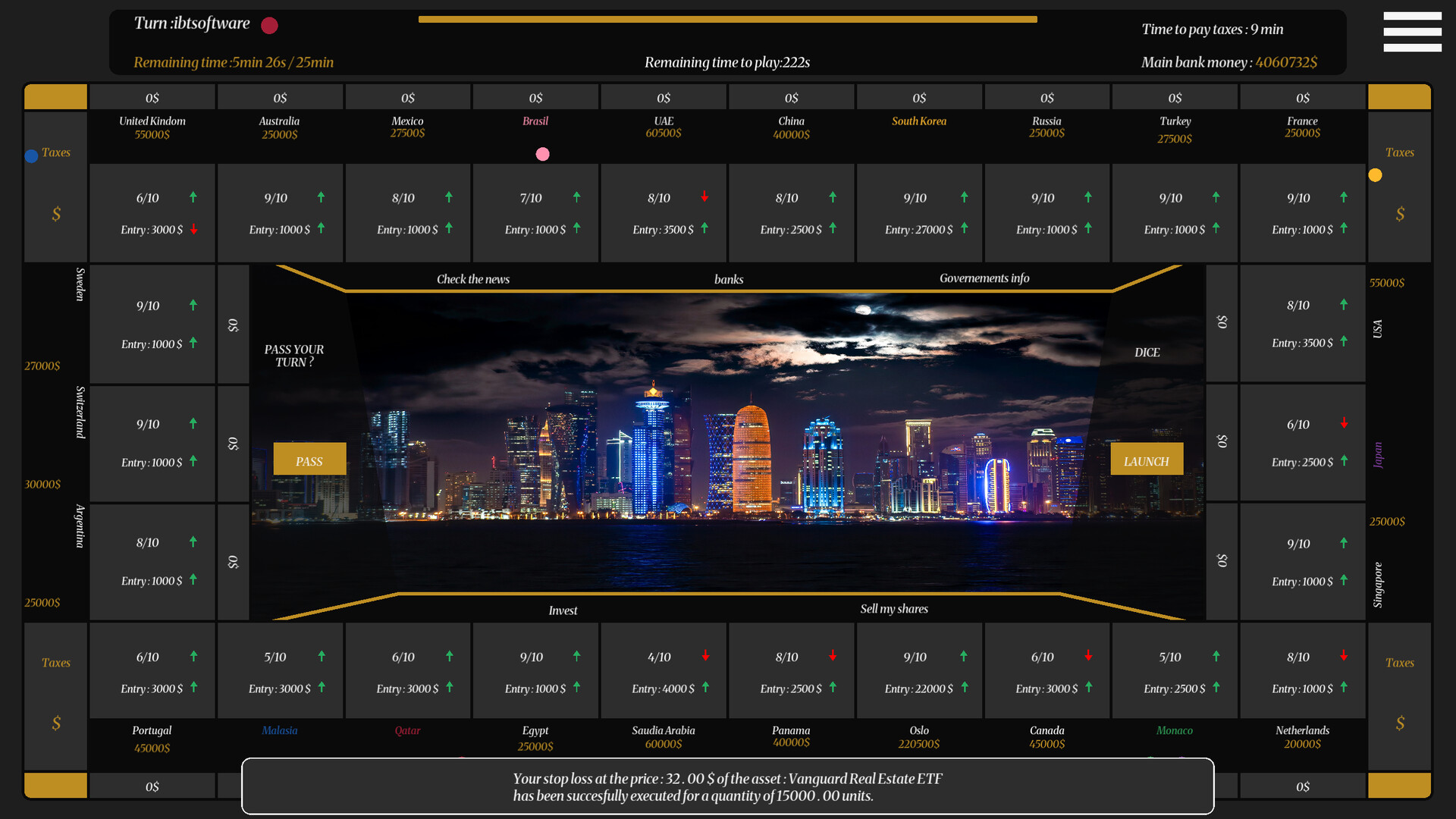This screenshot has width=1456, height=819.
Task: Click the yellow token beside Japan's Taxes tile
Action: pyautogui.click(x=1376, y=174)
